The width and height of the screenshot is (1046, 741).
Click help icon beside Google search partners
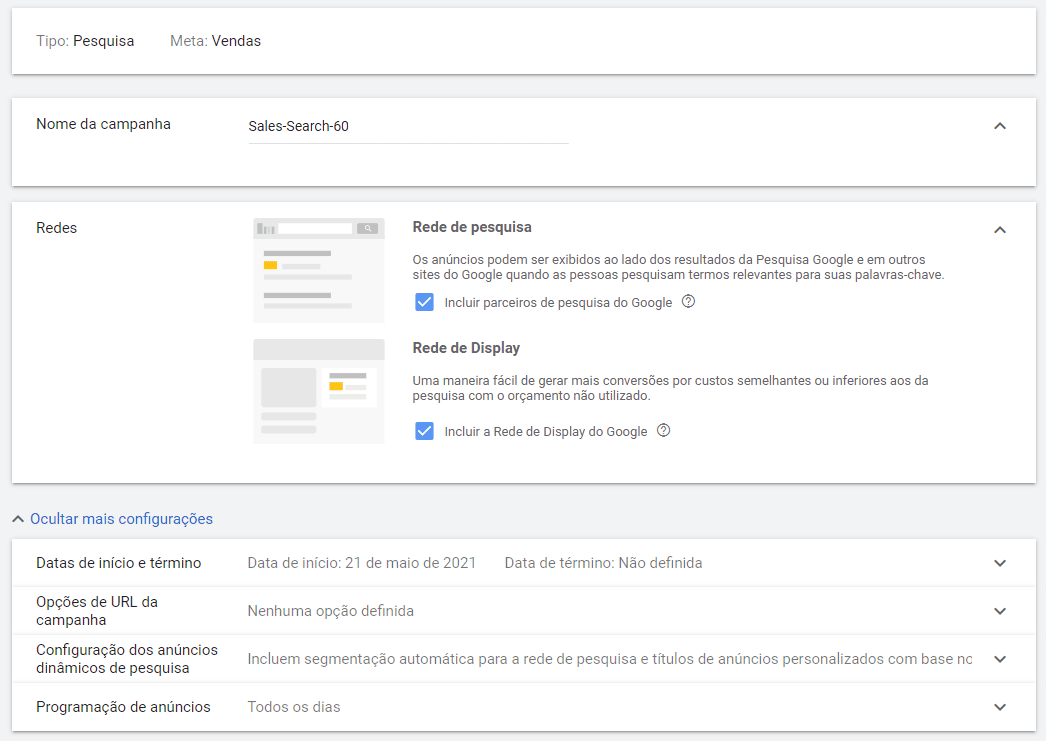click(x=688, y=301)
